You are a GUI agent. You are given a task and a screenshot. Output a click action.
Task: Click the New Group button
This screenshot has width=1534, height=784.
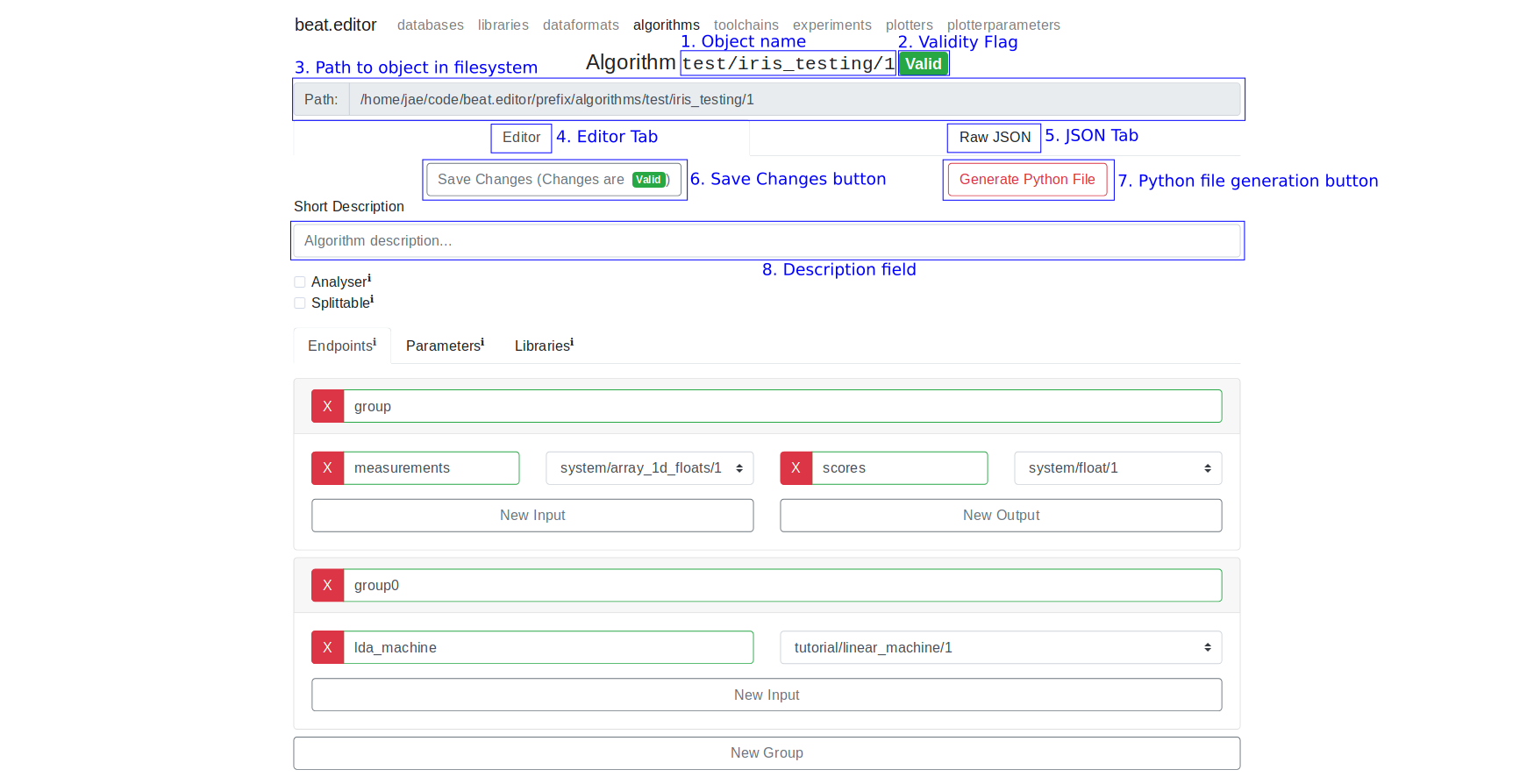click(x=767, y=752)
